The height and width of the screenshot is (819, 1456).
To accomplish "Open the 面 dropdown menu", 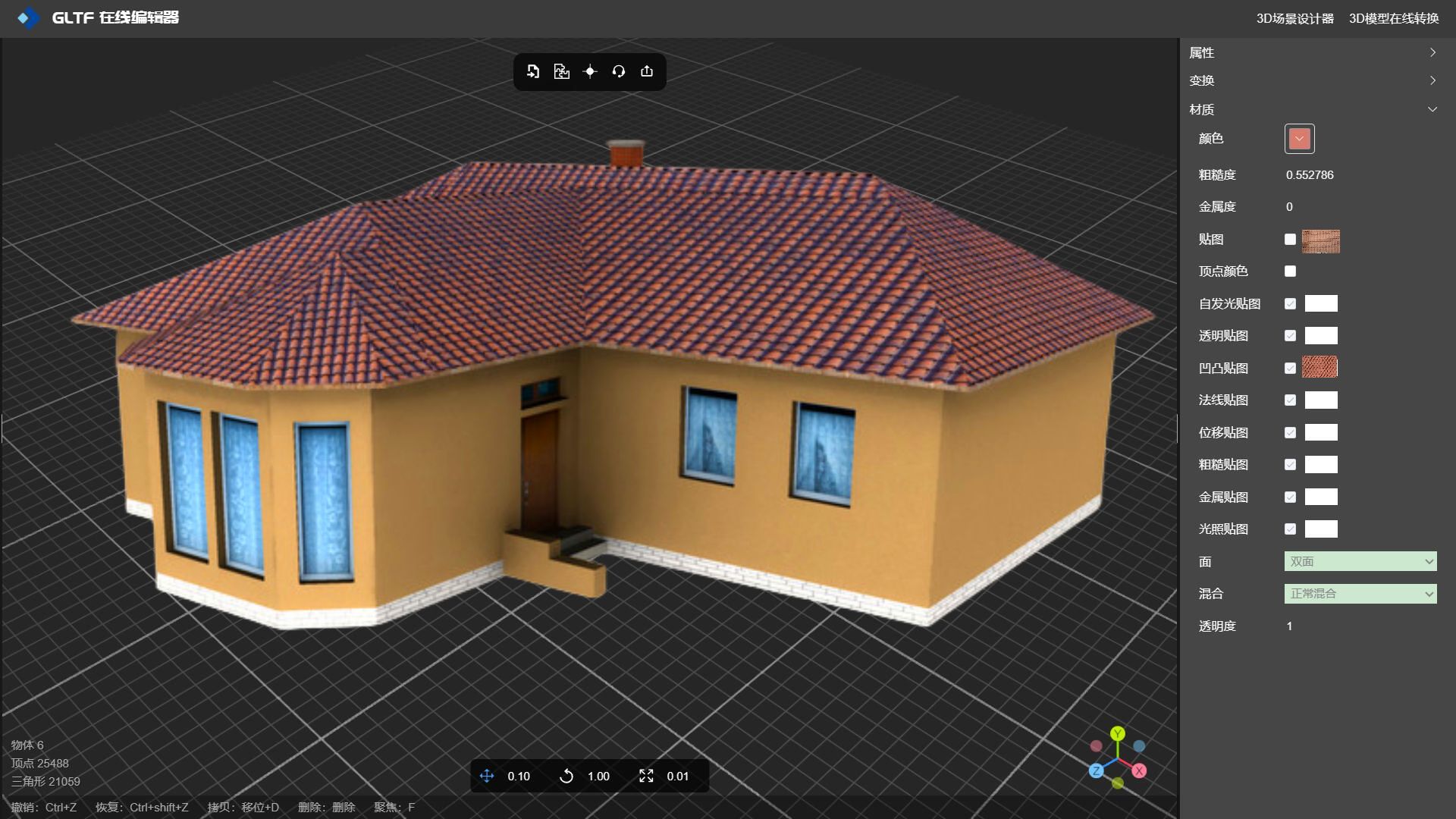I will click(1360, 561).
